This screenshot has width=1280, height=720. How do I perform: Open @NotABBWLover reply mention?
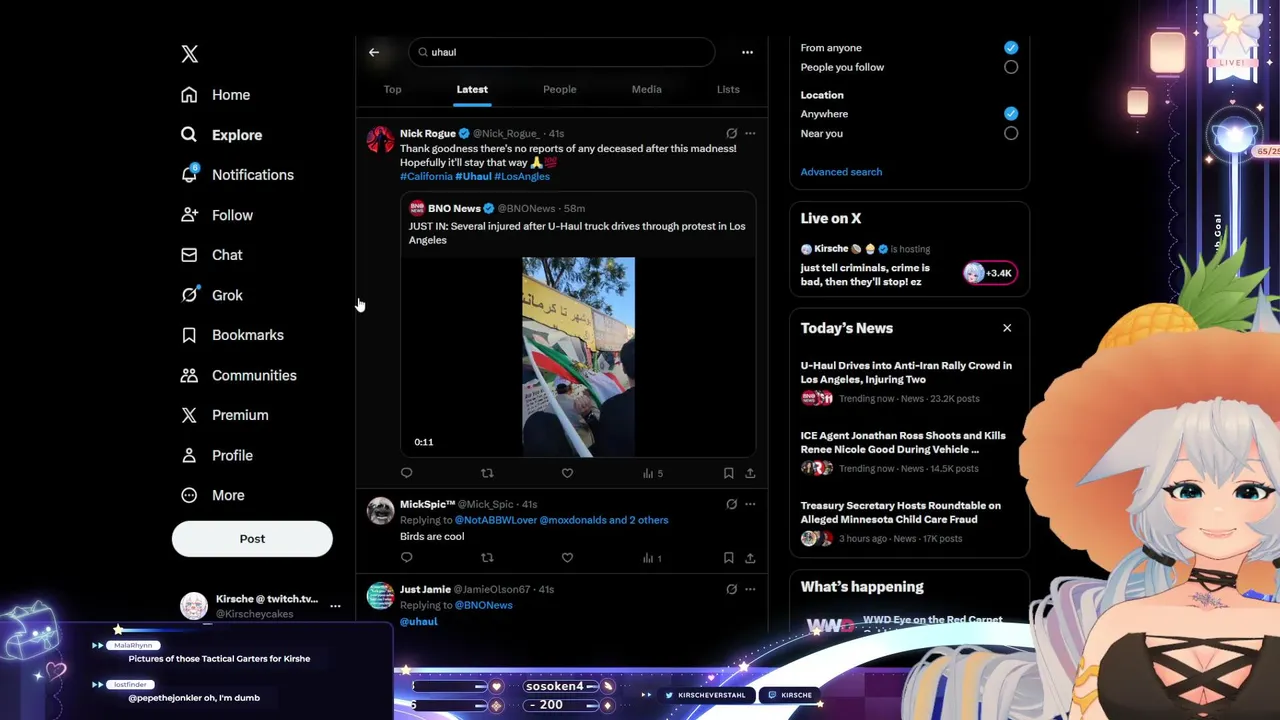pos(495,520)
